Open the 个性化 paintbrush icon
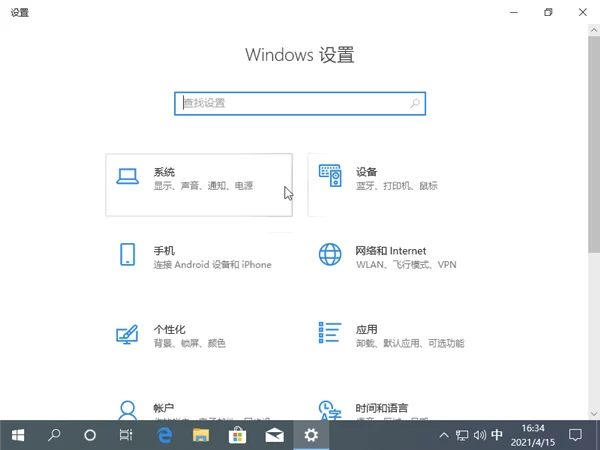 click(127, 334)
